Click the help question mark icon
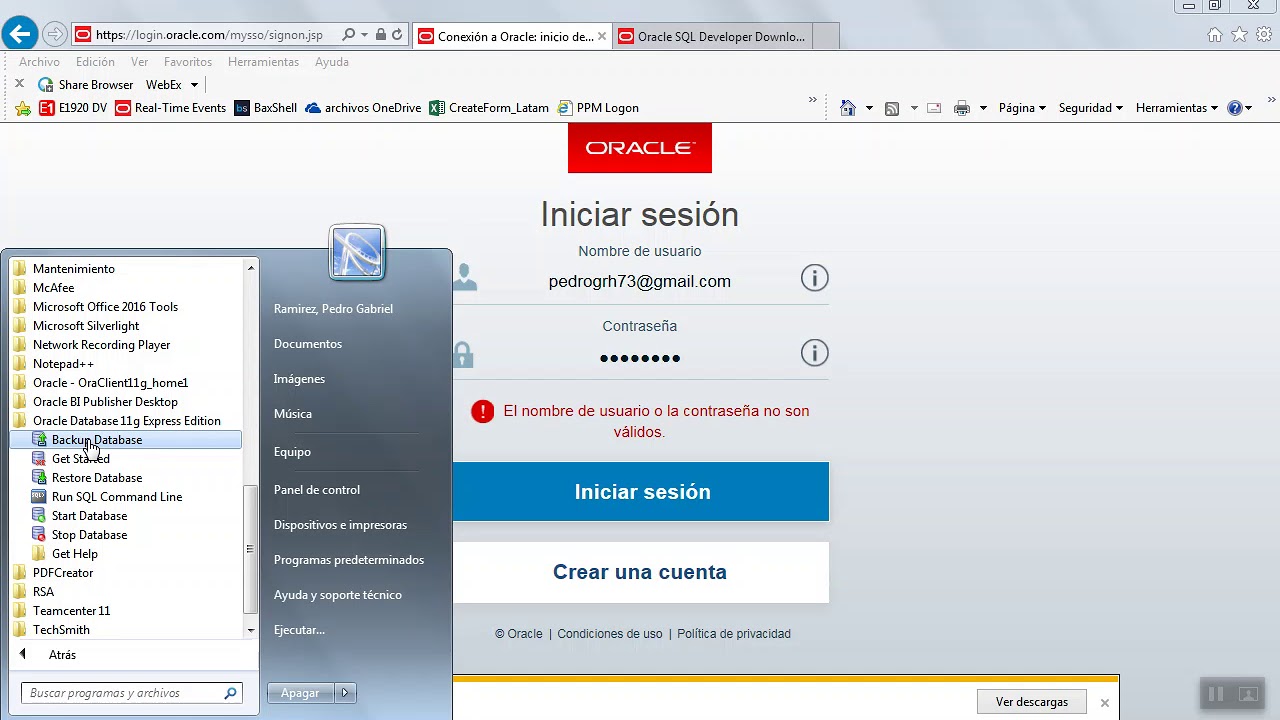The height and width of the screenshot is (720, 1280). [x=1234, y=108]
